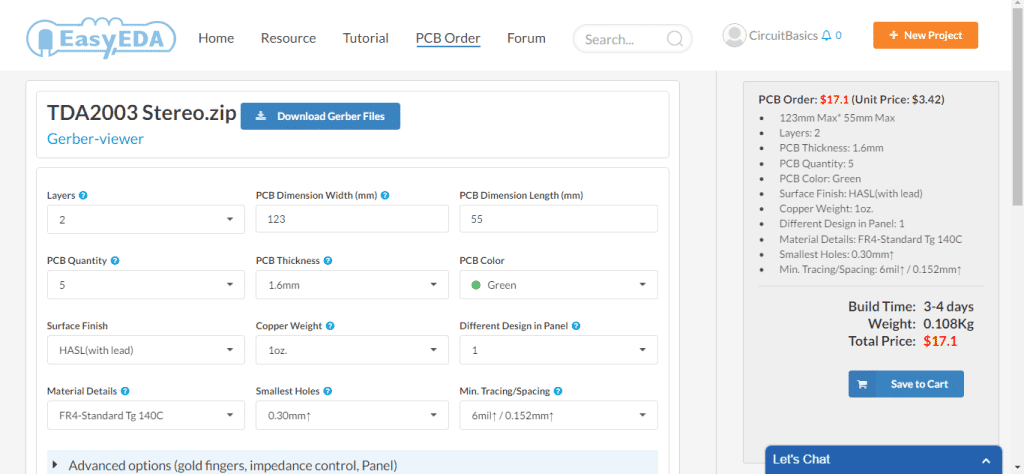The width and height of the screenshot is (1024, 474).
Task: Click the Save to Cart button
Action: click(x=906, y=384)
